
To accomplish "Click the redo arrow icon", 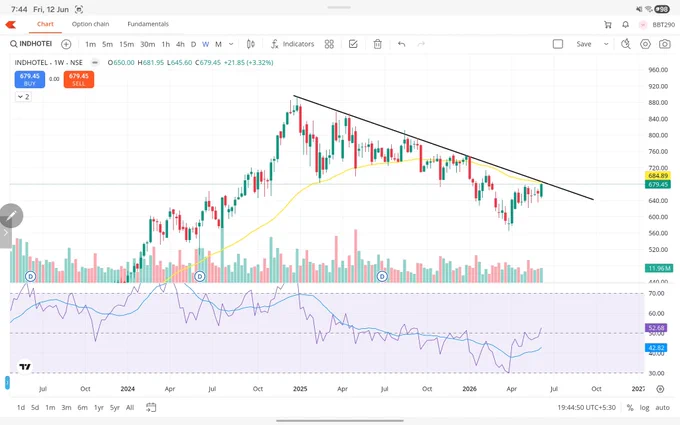I will click(x=421, y=44).
